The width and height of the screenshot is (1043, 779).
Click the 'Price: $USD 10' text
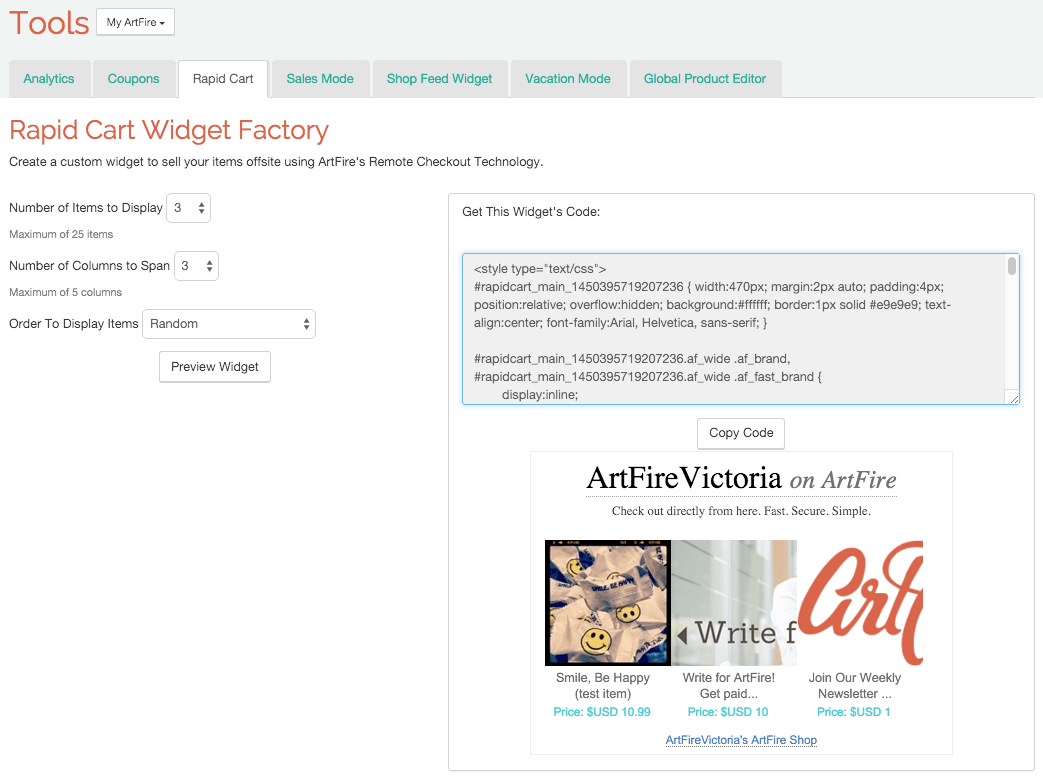[728, 712]
